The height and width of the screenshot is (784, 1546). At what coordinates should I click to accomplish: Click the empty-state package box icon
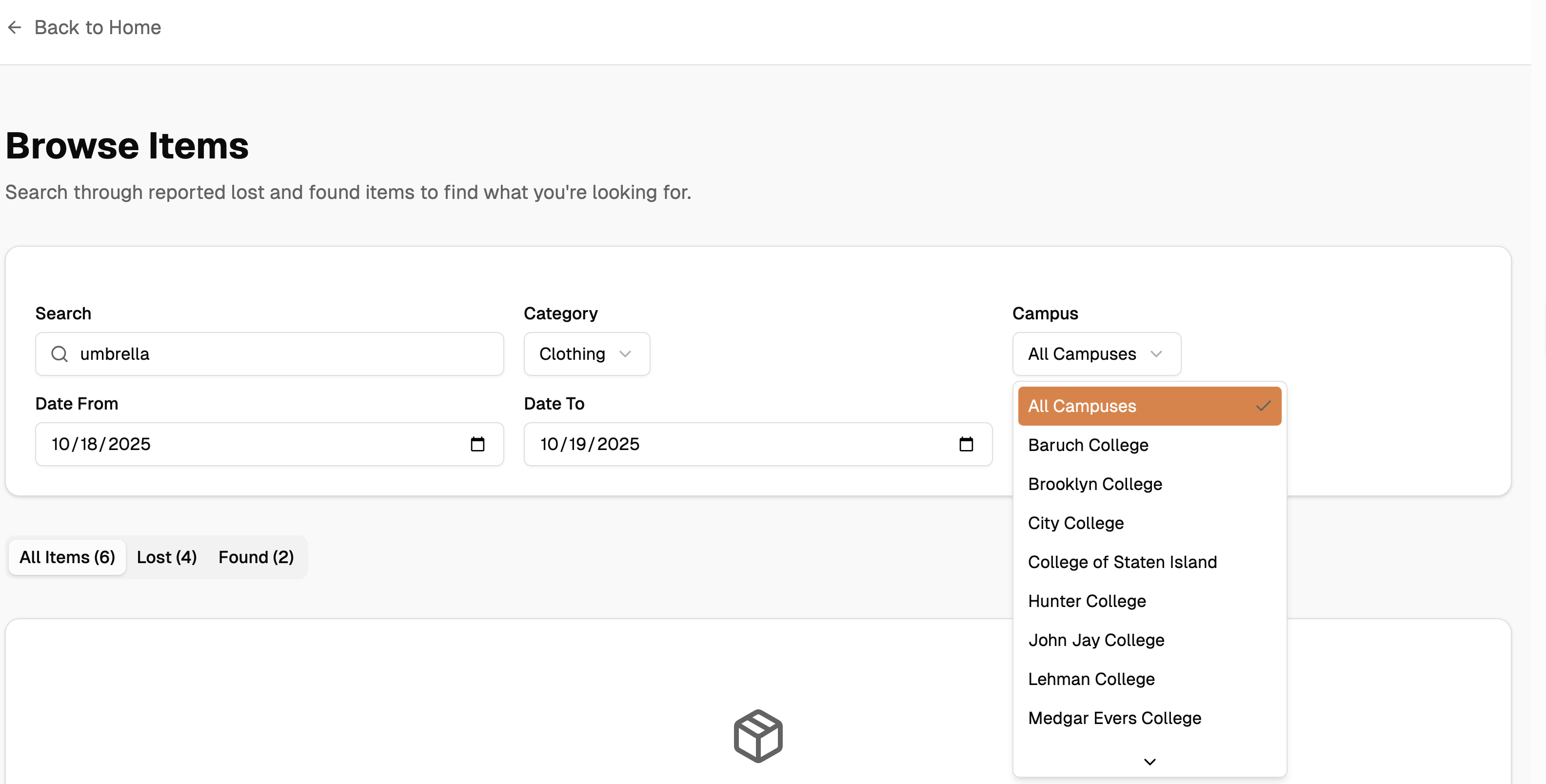[x=758, y=736]
